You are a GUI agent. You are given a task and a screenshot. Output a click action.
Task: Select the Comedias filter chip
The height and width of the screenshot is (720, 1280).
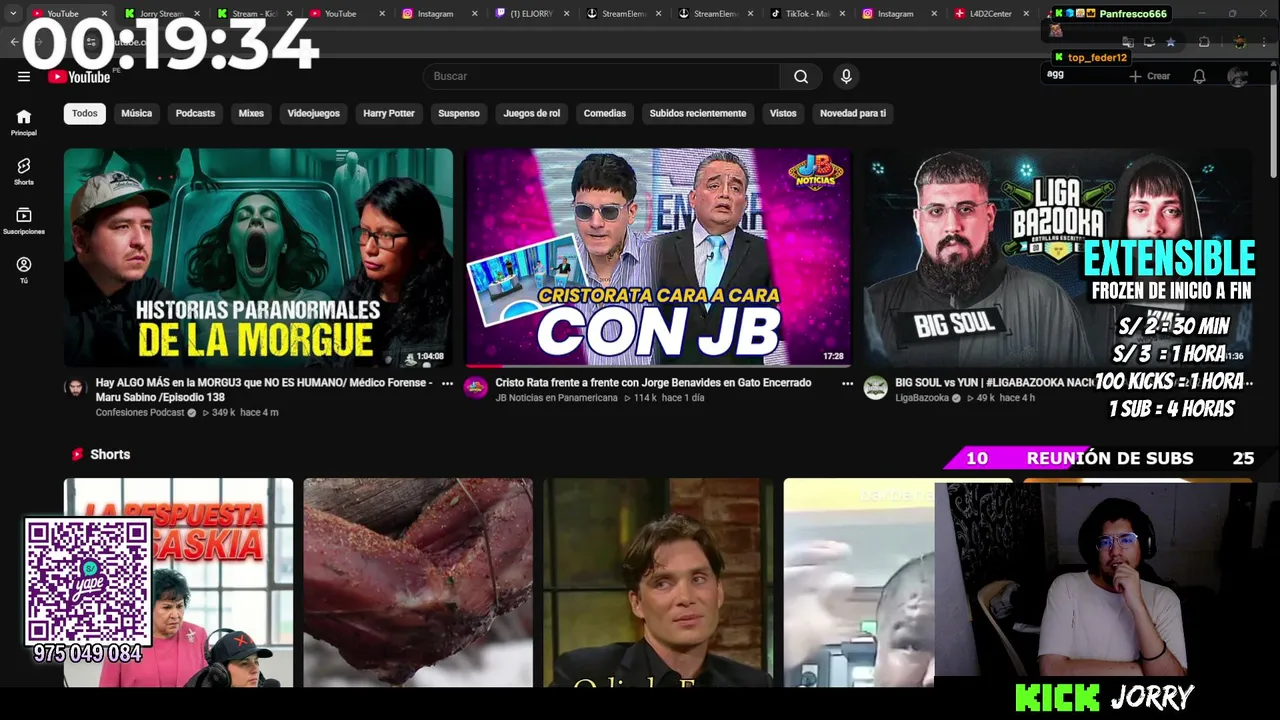click(x=605, y=113)
